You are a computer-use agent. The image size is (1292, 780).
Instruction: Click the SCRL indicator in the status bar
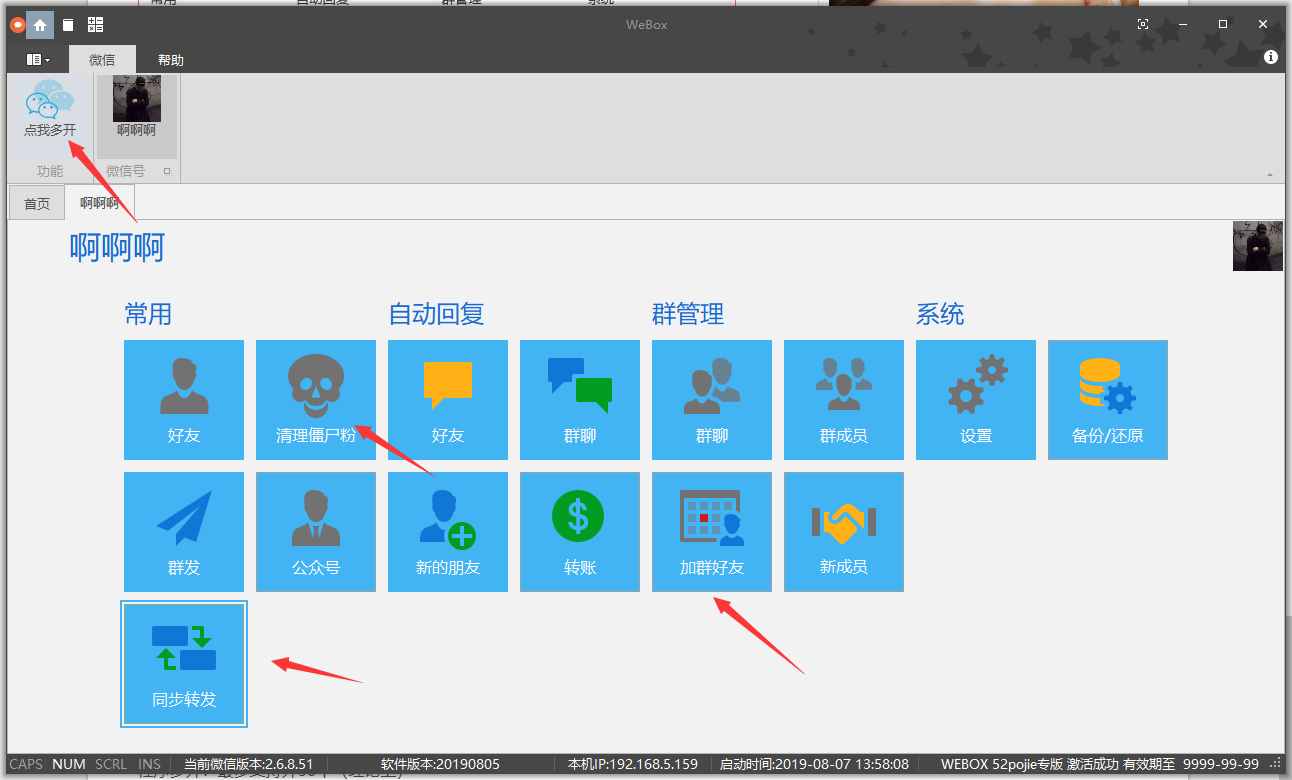111,764
